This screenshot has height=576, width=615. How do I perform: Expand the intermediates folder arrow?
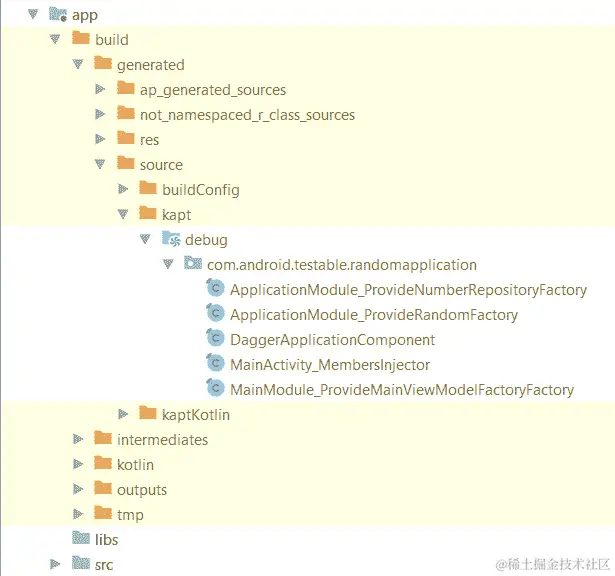click(x=78, y=439)
